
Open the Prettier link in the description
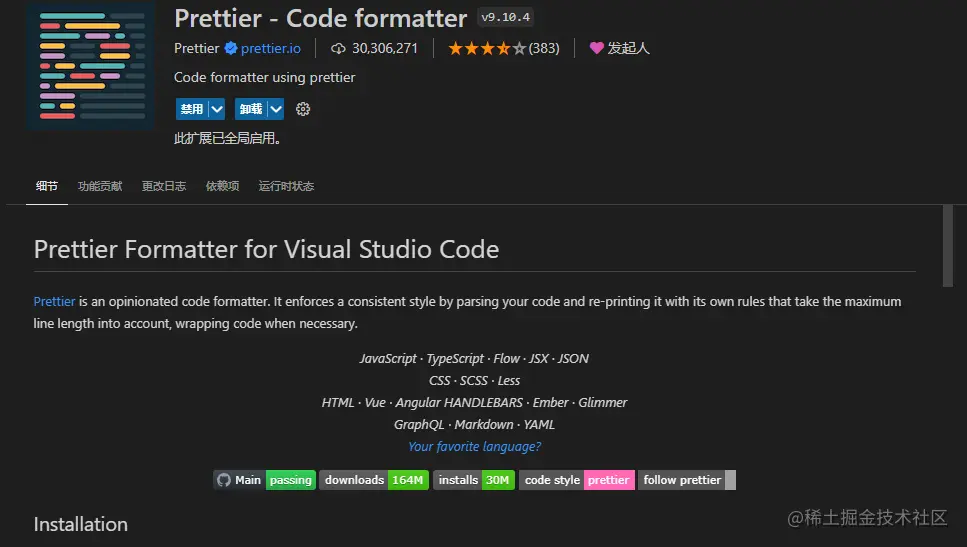[54, 302]
